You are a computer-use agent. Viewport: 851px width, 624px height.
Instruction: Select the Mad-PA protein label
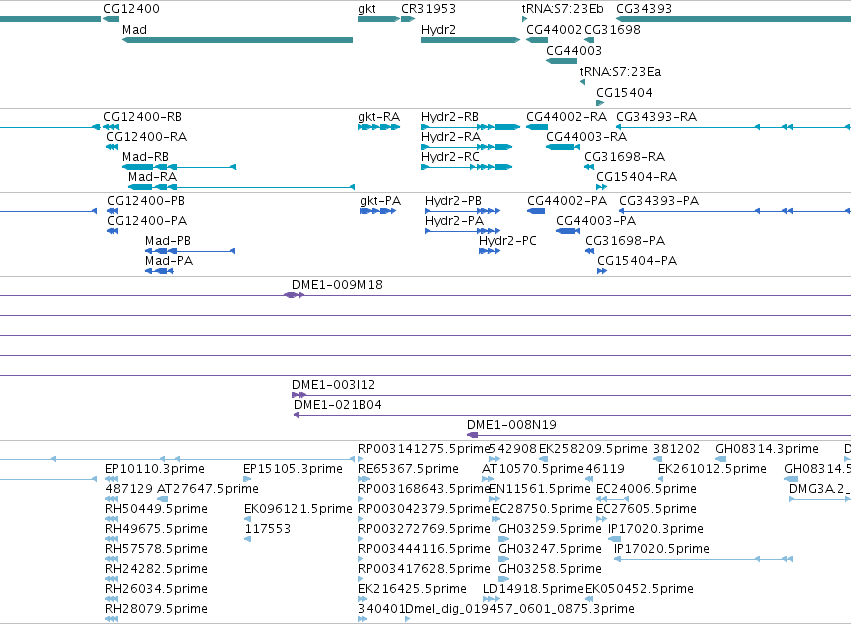(x=169, y=261)
